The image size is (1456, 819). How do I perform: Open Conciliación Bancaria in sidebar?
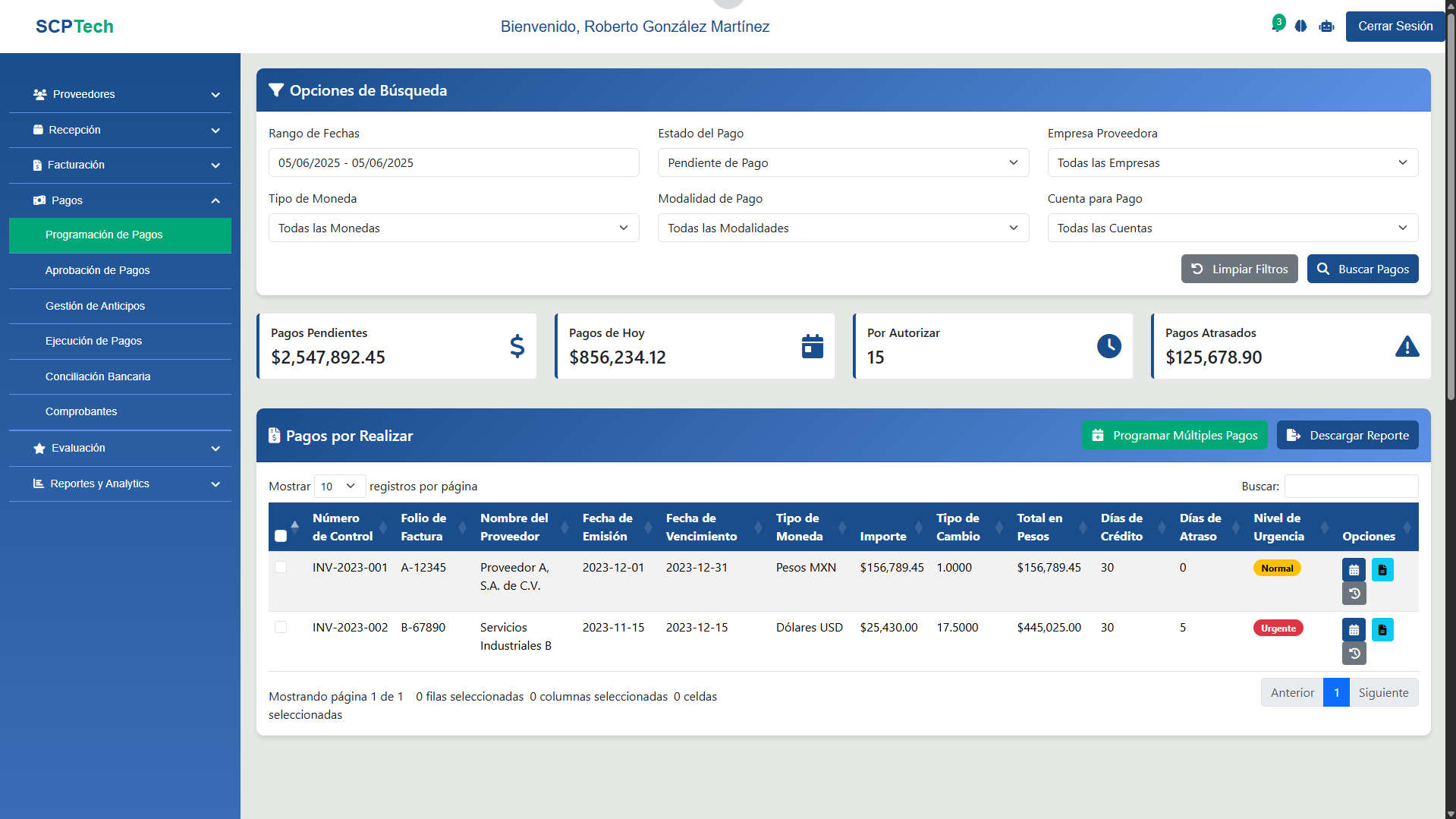click(x=120, y=376)
